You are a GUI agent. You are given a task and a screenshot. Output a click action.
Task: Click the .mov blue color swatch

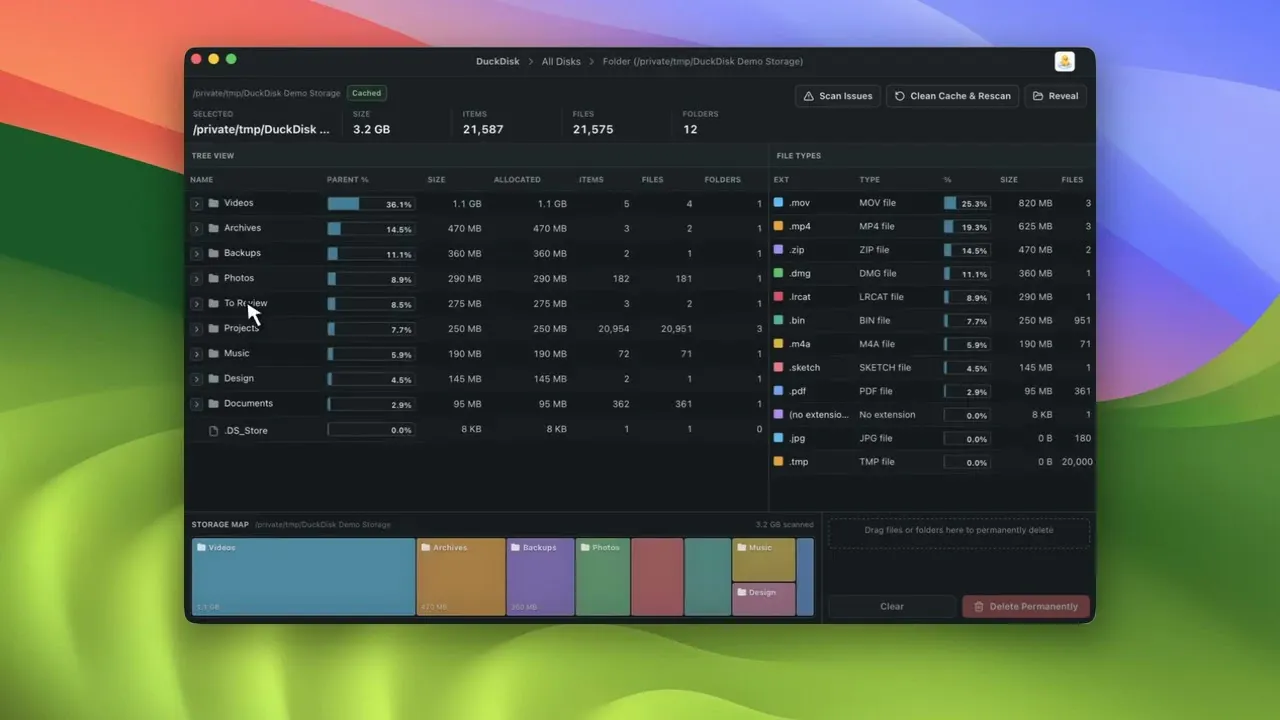(778, 203)
